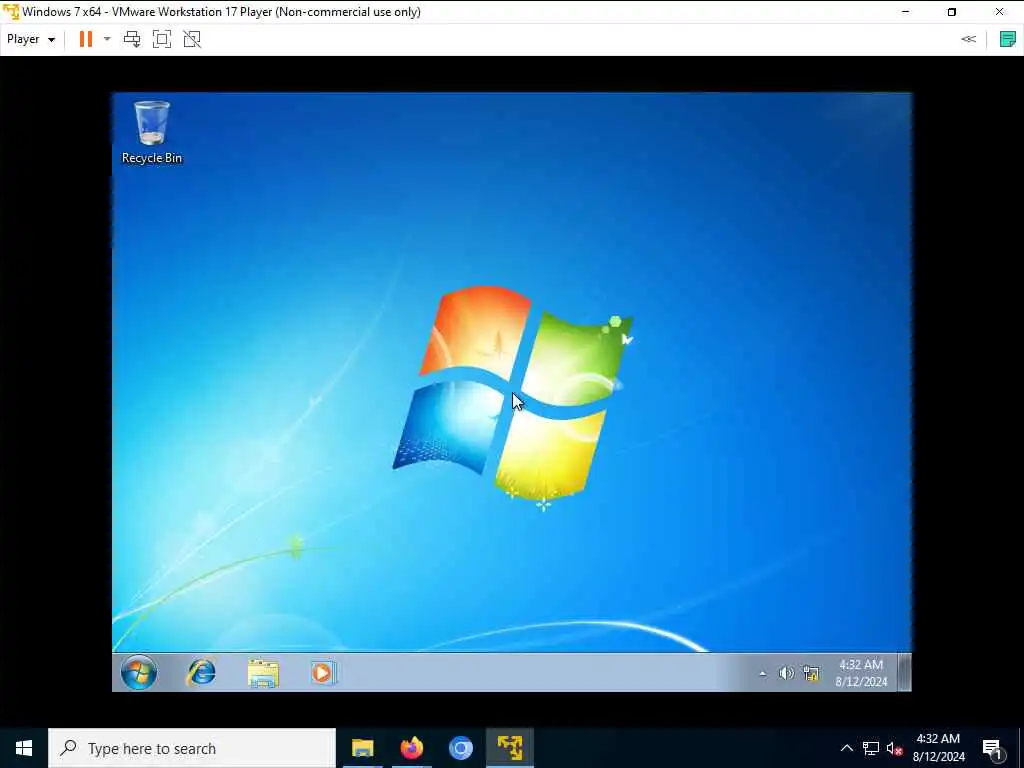Screen dimensions: 1024x768
Task: Open Windows Explorer from Windows 7 taskbar
Action: 263,673
